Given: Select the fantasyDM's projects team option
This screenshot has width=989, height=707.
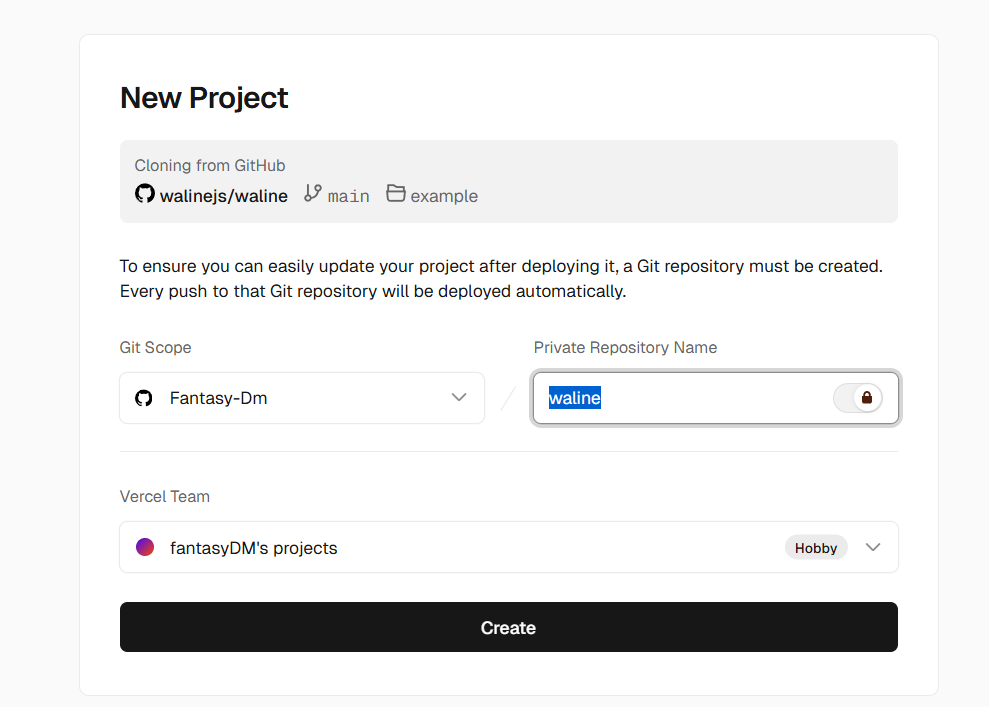Looking at the screenshot, I should (253, 548).
